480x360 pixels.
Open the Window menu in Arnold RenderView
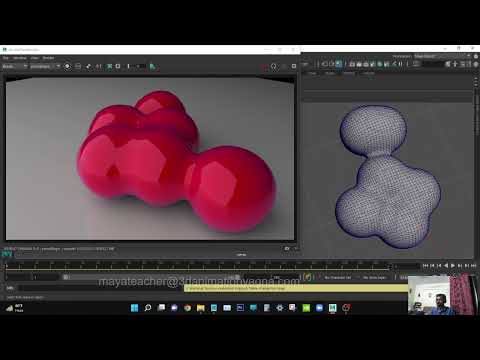20,58
